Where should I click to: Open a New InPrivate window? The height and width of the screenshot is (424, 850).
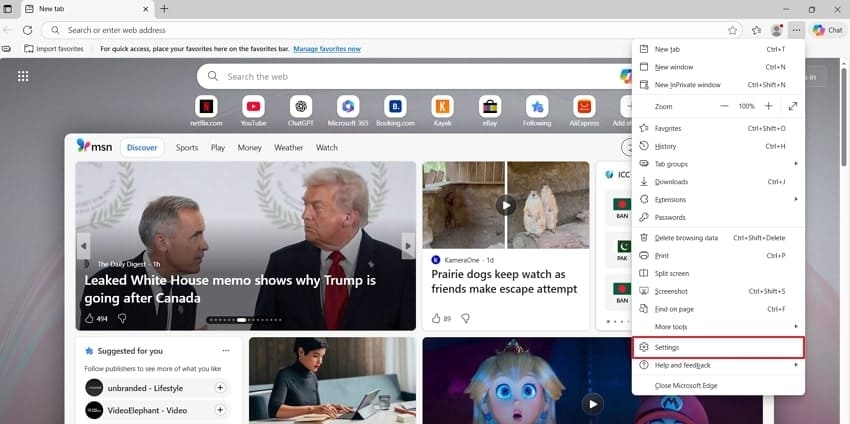click(x=719, y=85)
